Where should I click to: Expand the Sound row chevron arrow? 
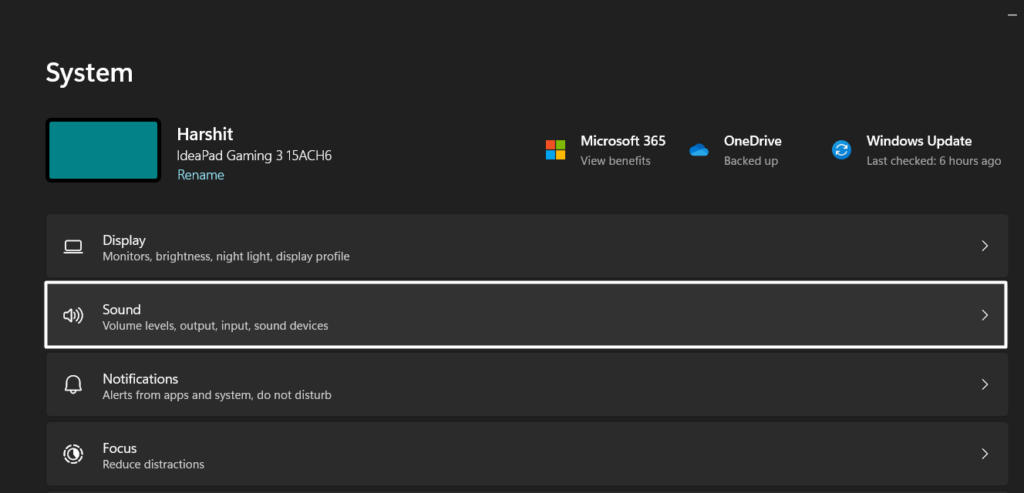[x=984, y=315]
